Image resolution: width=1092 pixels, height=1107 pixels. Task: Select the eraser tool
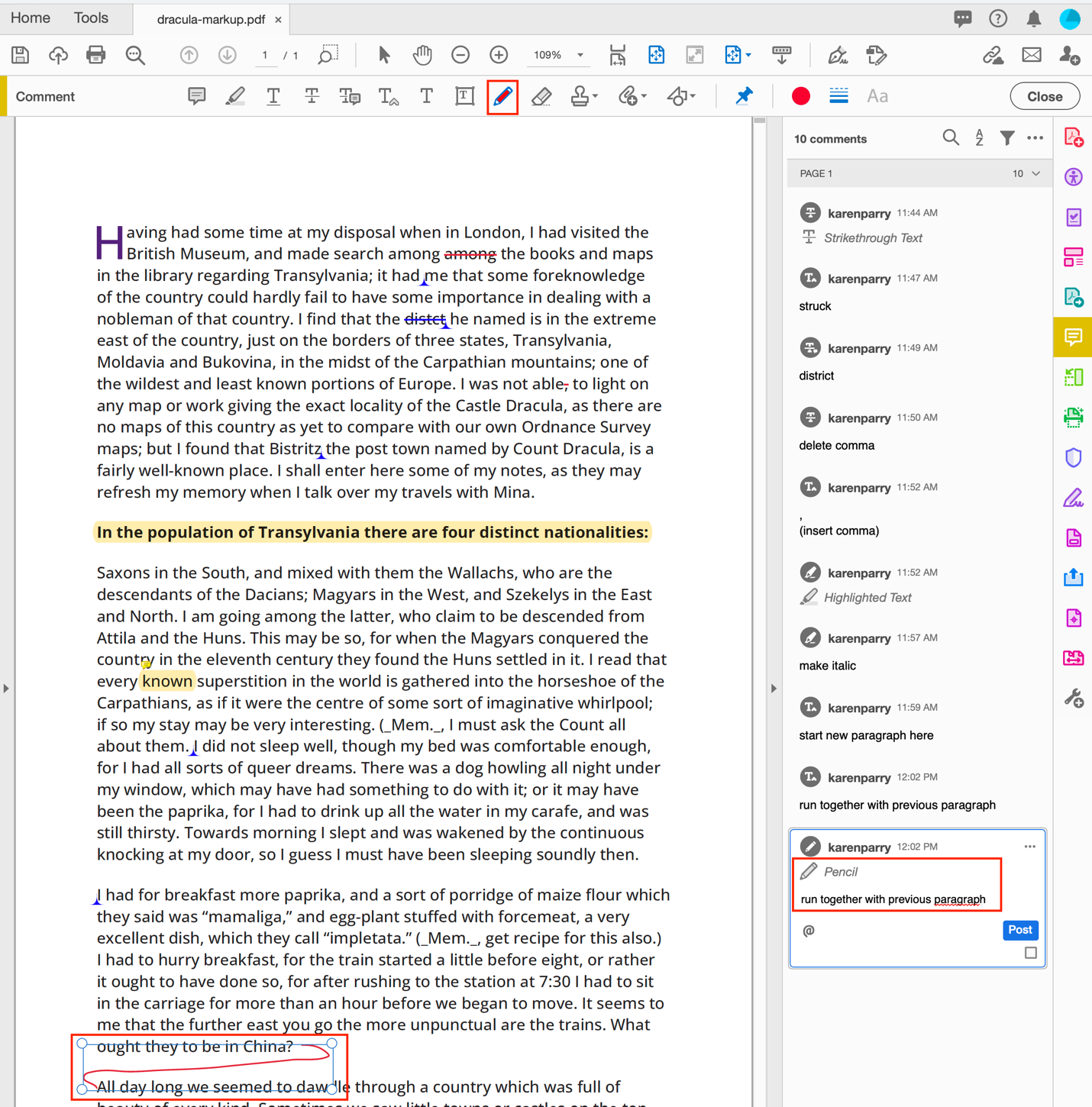pyautogui.click(x=541, y=97)
